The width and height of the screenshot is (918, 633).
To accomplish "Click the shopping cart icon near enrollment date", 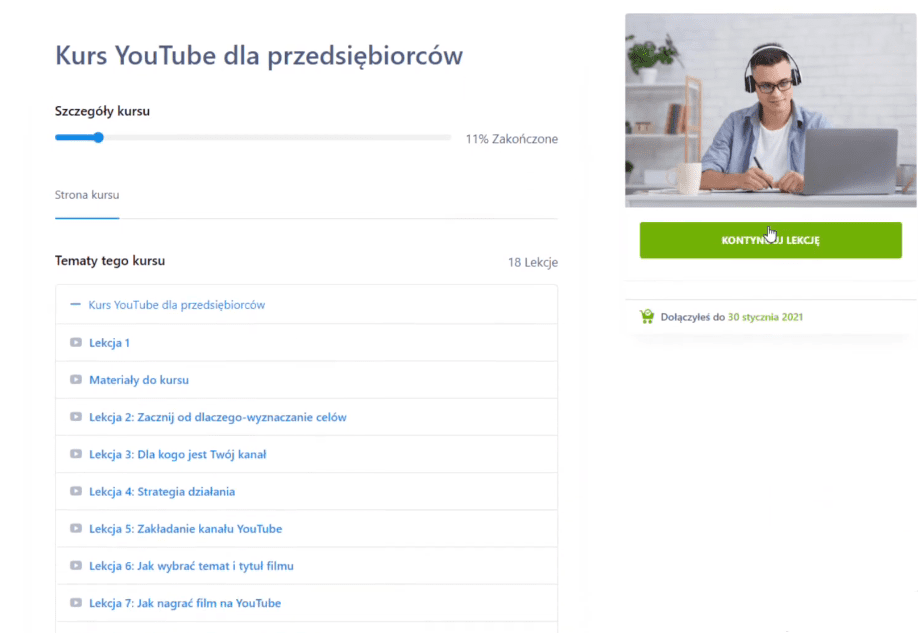I will (647, 317).
